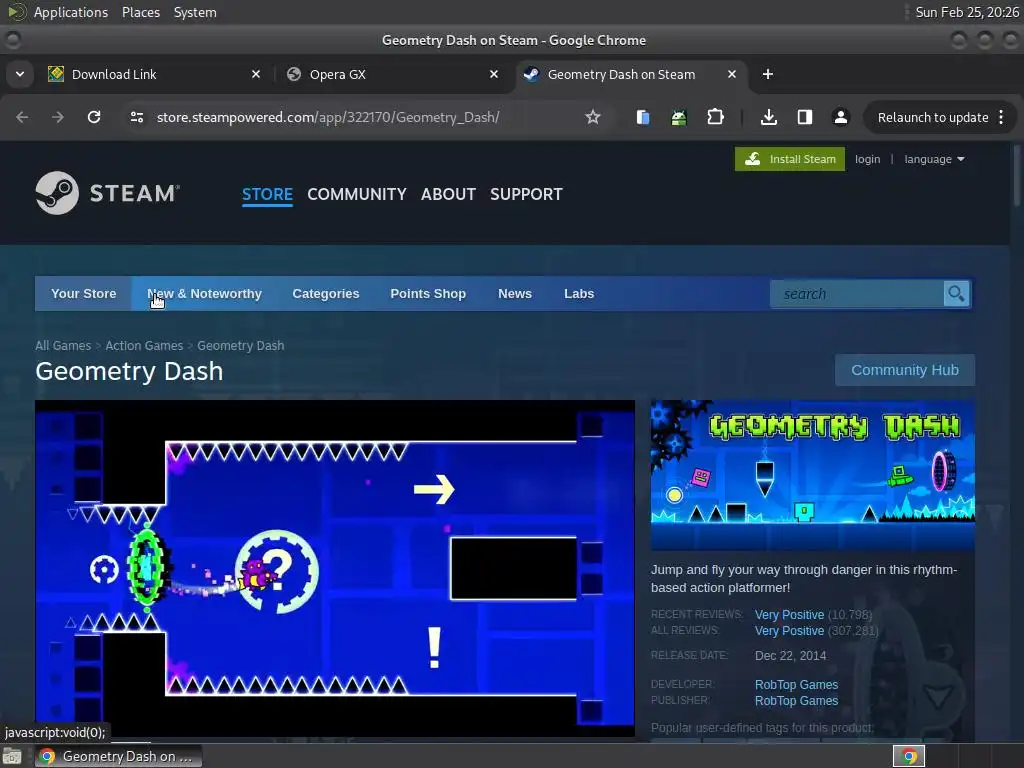
Task: Switch to the Download Link tab
Action: 153,74
